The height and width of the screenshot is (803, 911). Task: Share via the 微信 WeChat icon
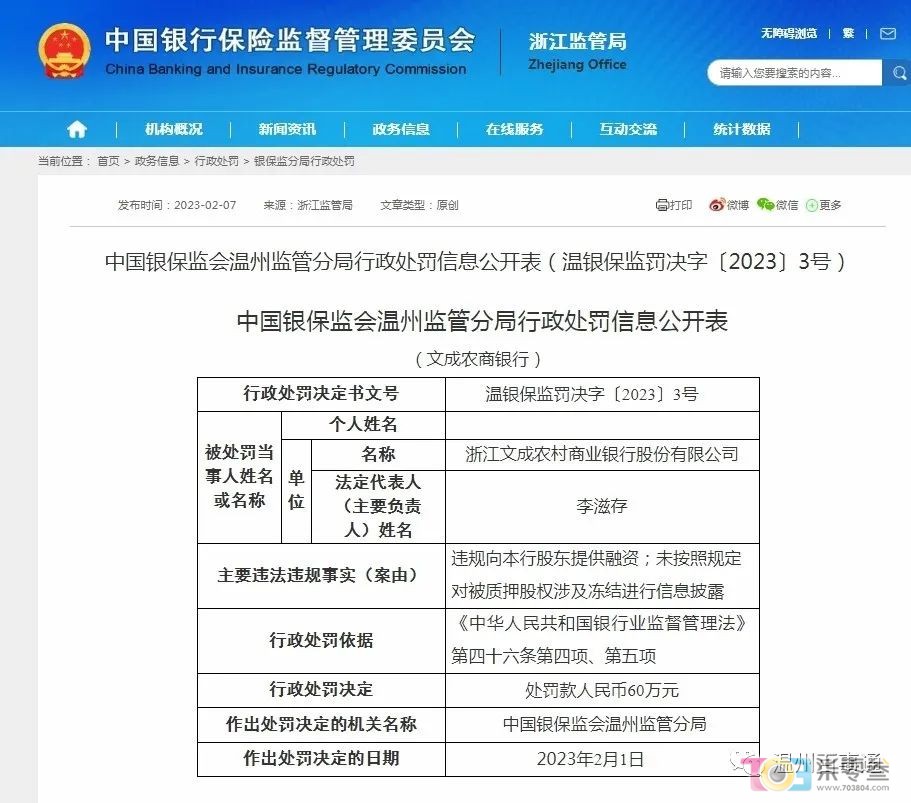(766, 205)
